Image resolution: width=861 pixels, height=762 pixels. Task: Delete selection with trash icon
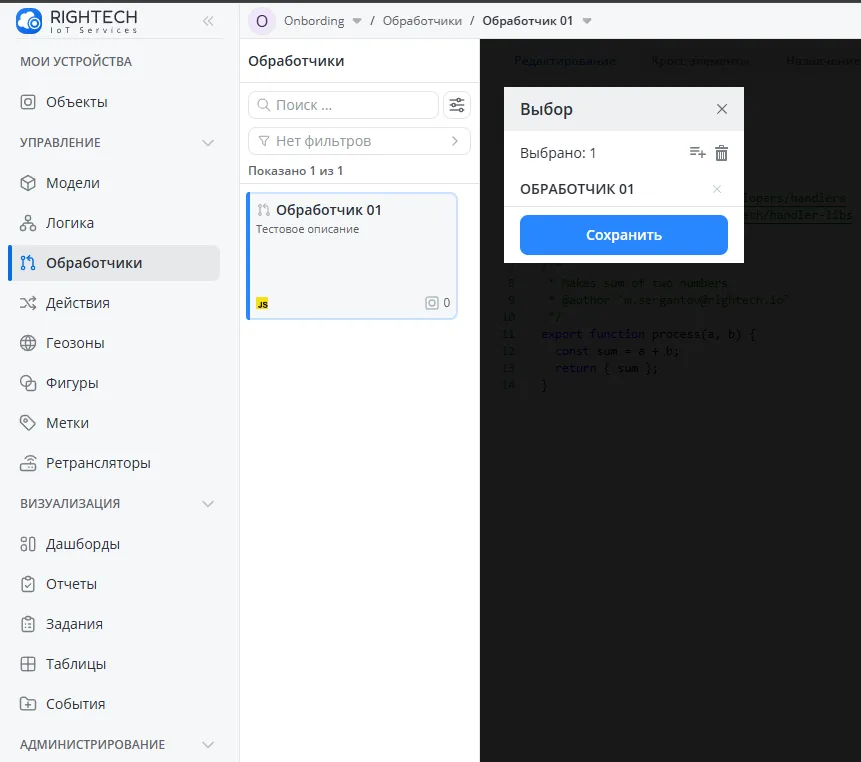722,153
